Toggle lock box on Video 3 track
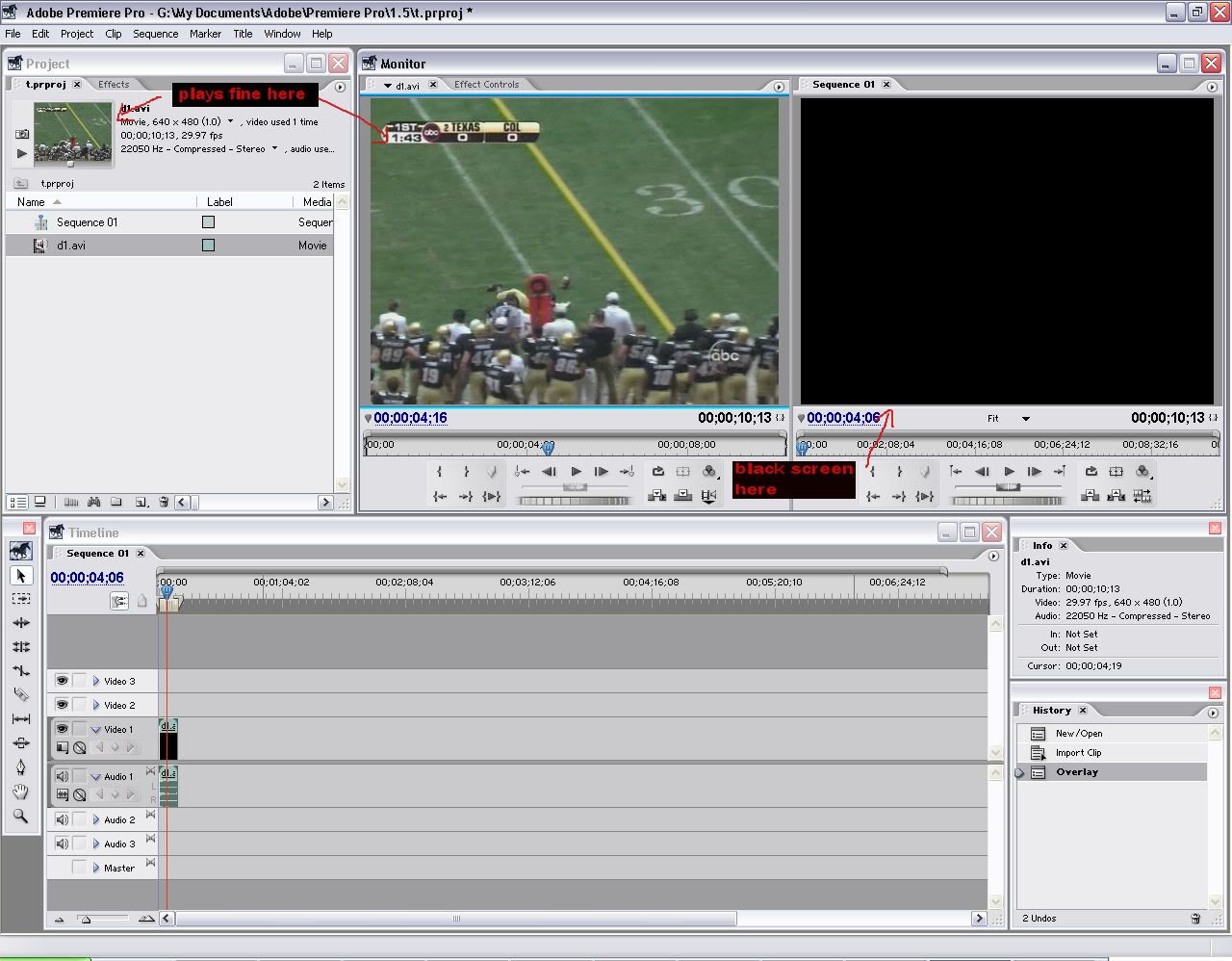This screenshot has width=1232, height=961. coord(80,681)
